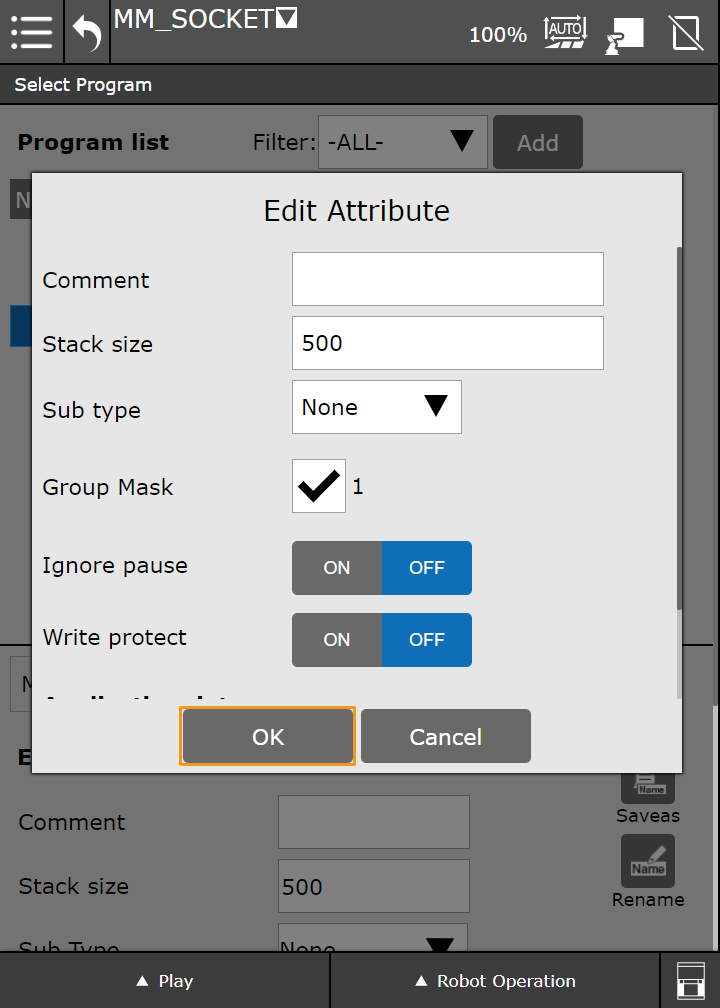
Task: Click the robot status icon in header
Action: [624, 34]
